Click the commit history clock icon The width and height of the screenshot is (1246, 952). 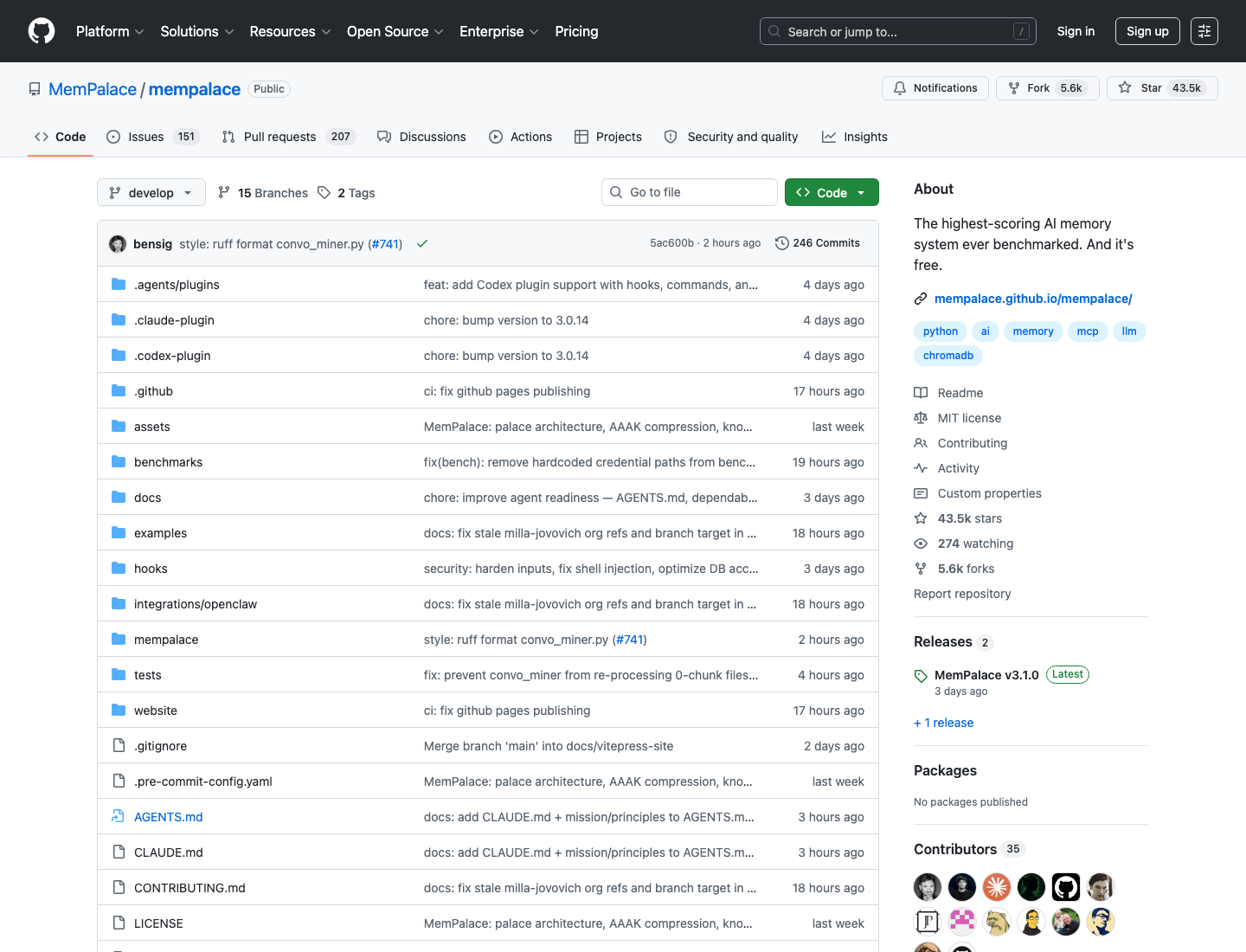pyautogui.click(x=782, y=243)
